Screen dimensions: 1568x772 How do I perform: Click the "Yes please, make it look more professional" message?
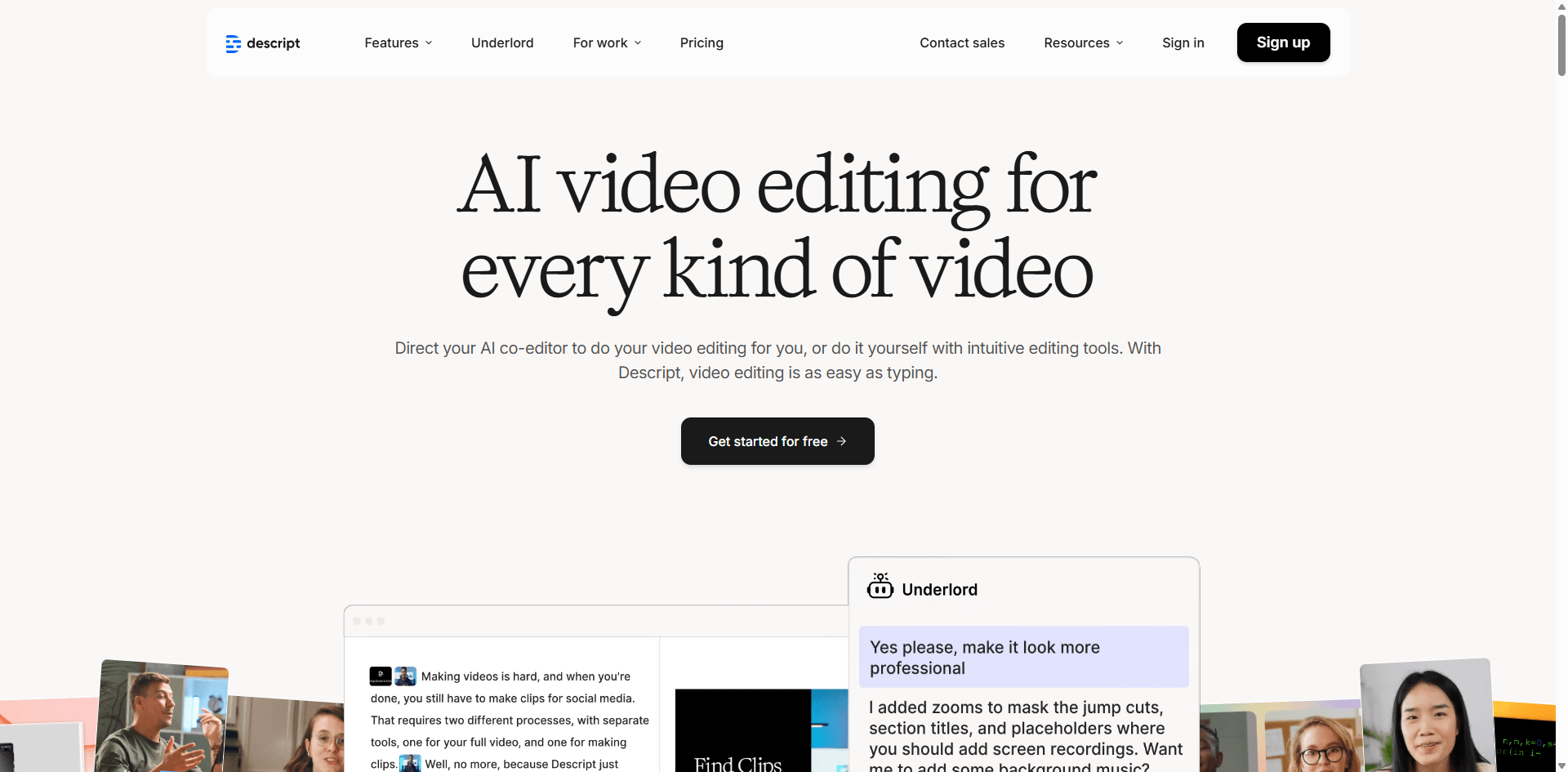tap(1023, 658)
